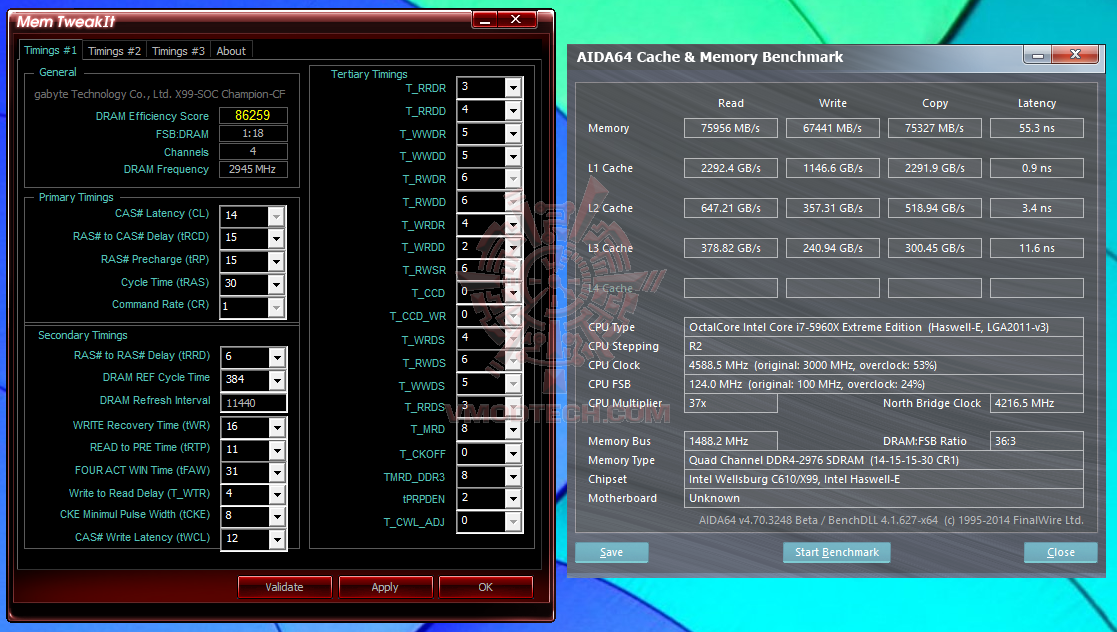Open the tPRPDEN dropdown
Image resolution: width=1117 pixels, height=632 pixels.
point(513,499)
